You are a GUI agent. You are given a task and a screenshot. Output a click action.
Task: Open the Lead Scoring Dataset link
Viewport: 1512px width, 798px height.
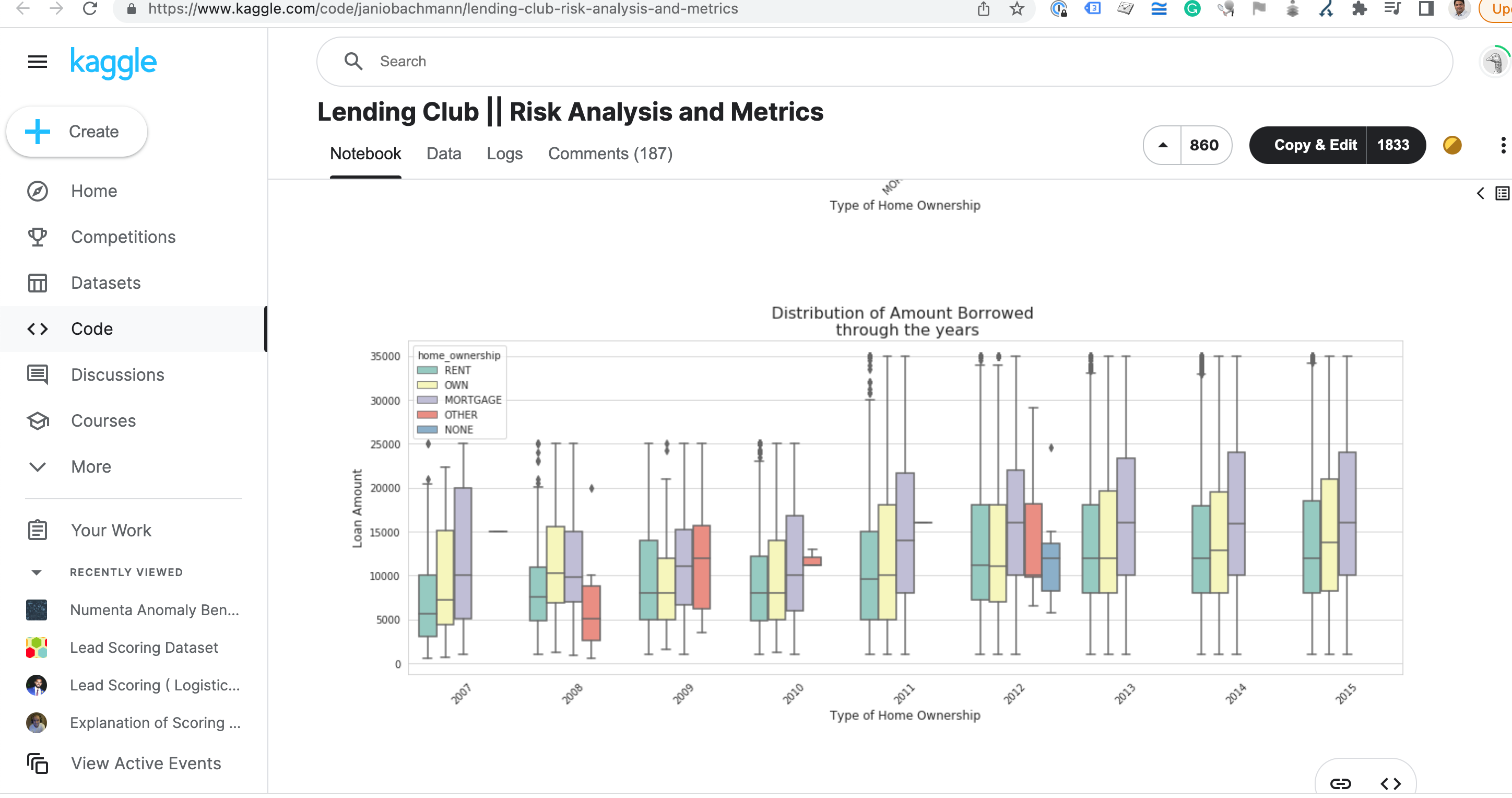[144, 647]
